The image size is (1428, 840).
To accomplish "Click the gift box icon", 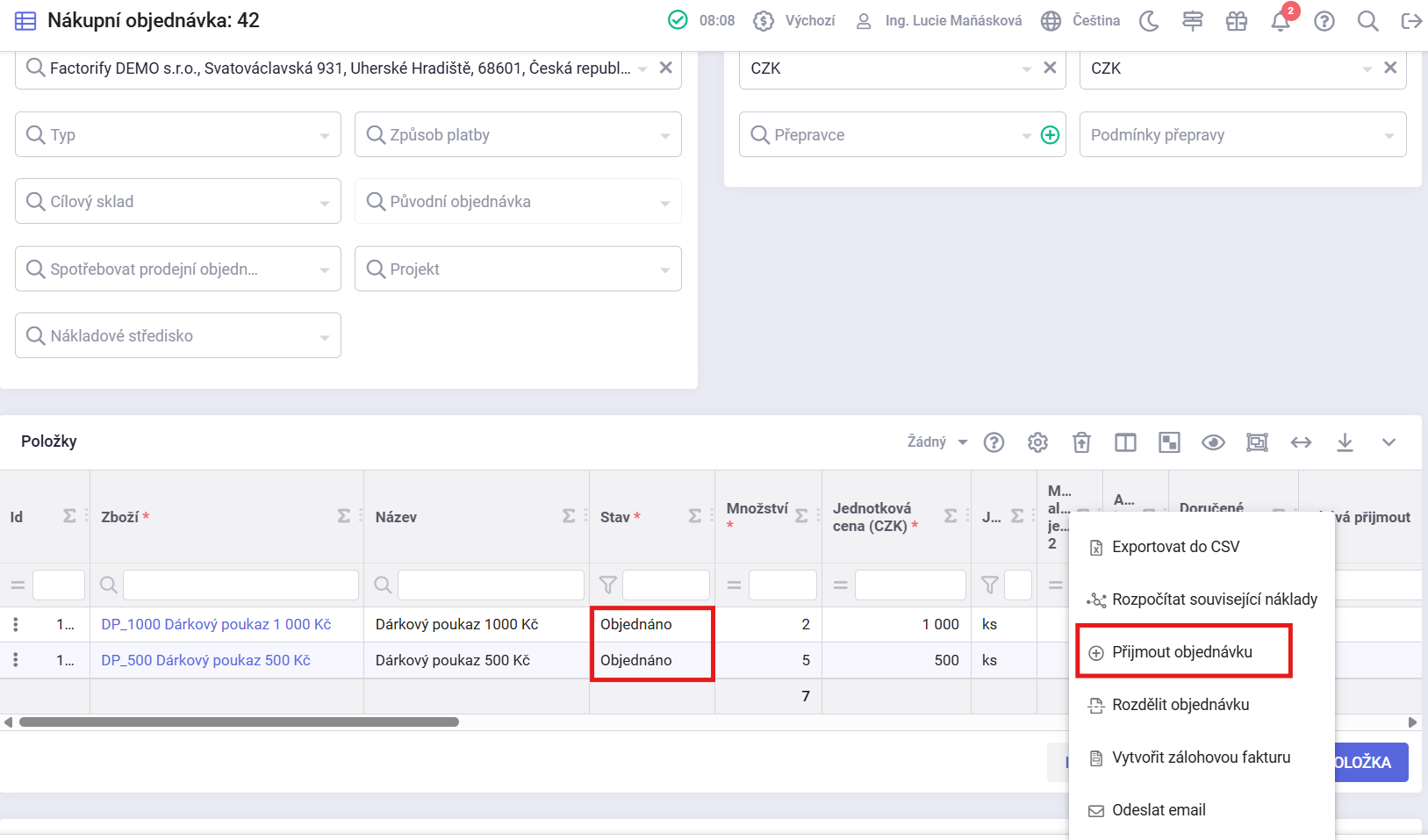I will coord(1237,21).
